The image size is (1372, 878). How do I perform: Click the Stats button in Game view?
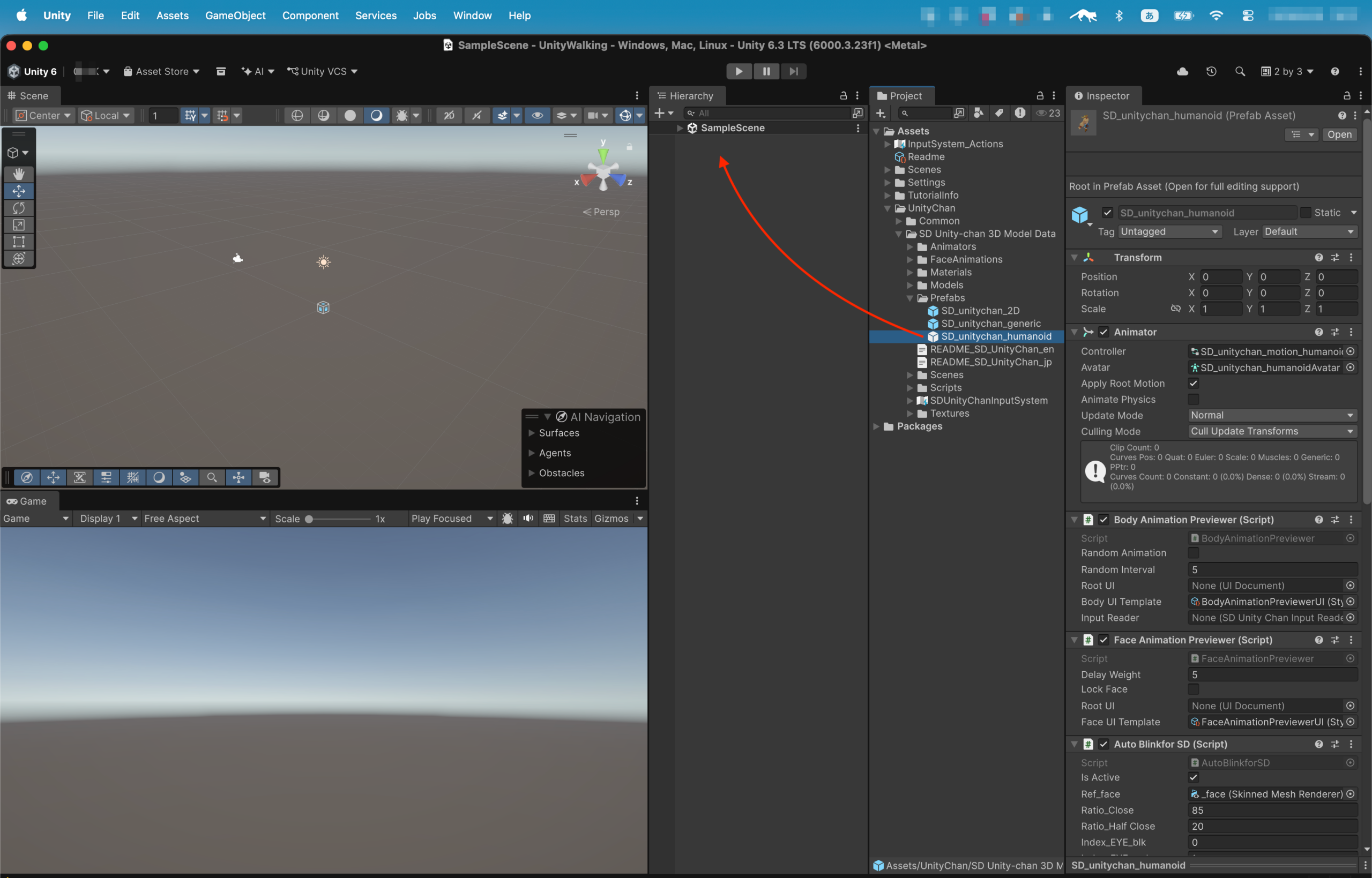(575, 518)
